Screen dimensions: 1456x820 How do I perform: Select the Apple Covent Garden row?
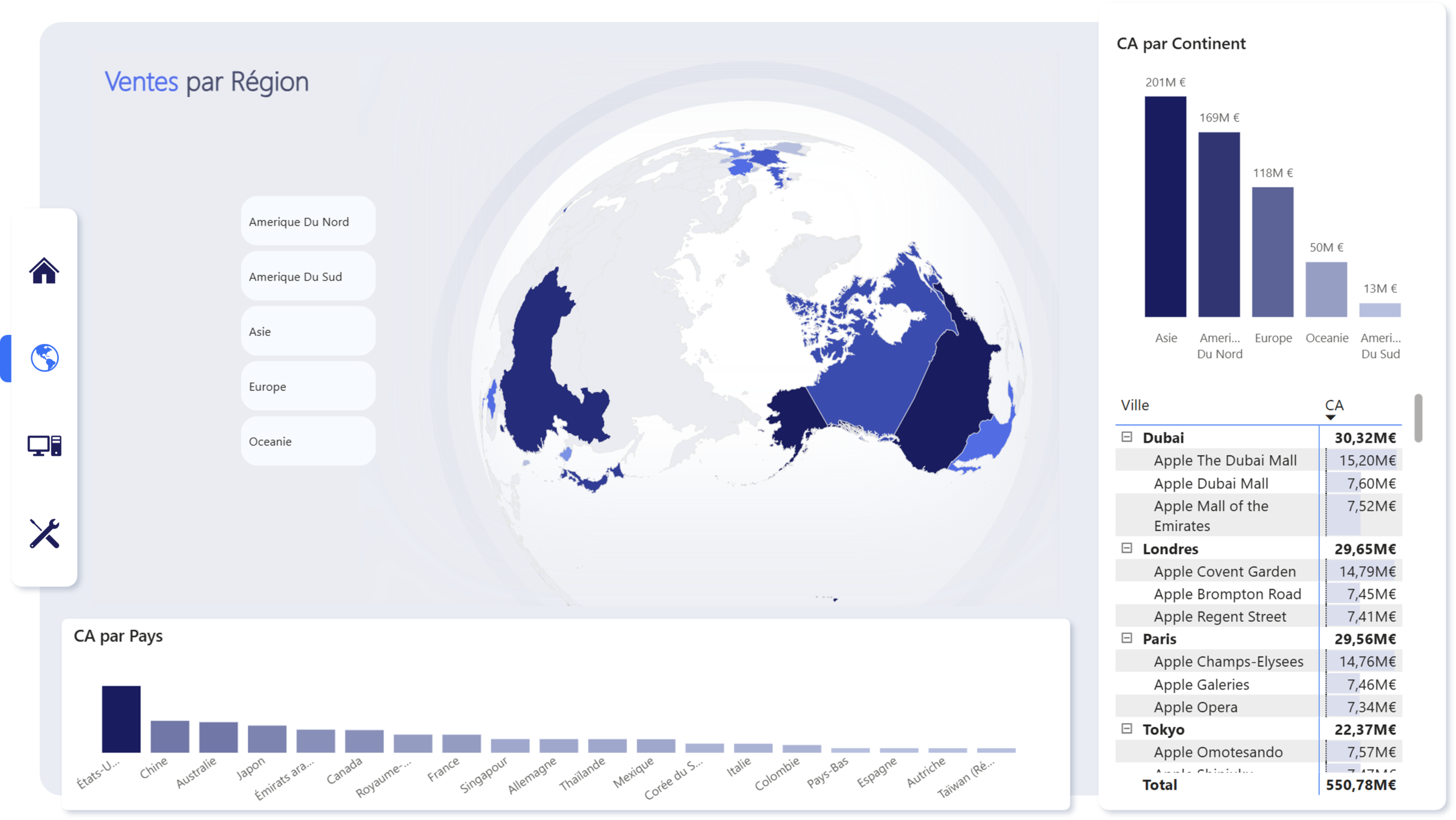pyautogui.click(x=1224, y=571)
